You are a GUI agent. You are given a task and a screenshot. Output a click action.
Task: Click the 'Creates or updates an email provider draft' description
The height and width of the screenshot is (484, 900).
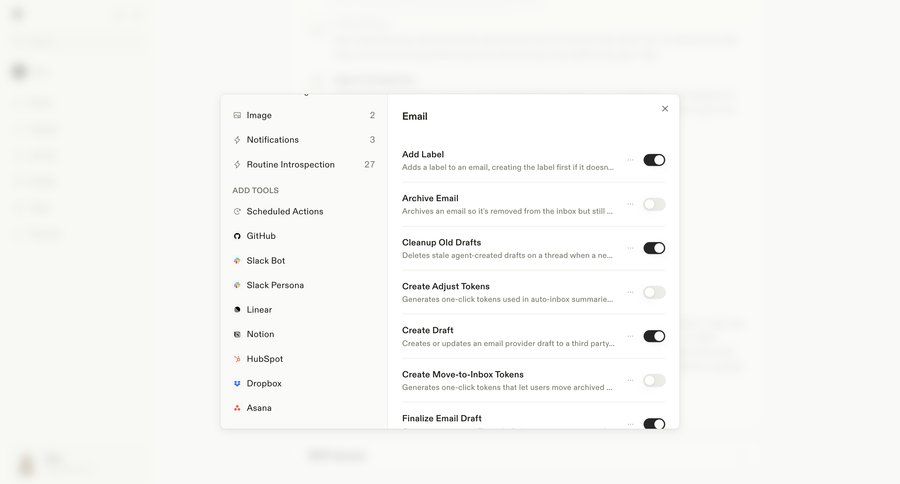508,344
